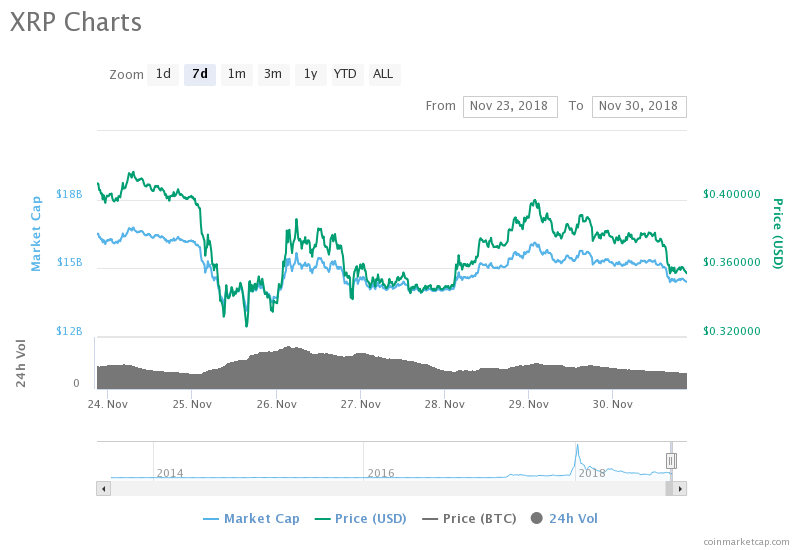Click the $12B market cap label
The width and height of the screenshot is (800, 550).
coord(69,331)
